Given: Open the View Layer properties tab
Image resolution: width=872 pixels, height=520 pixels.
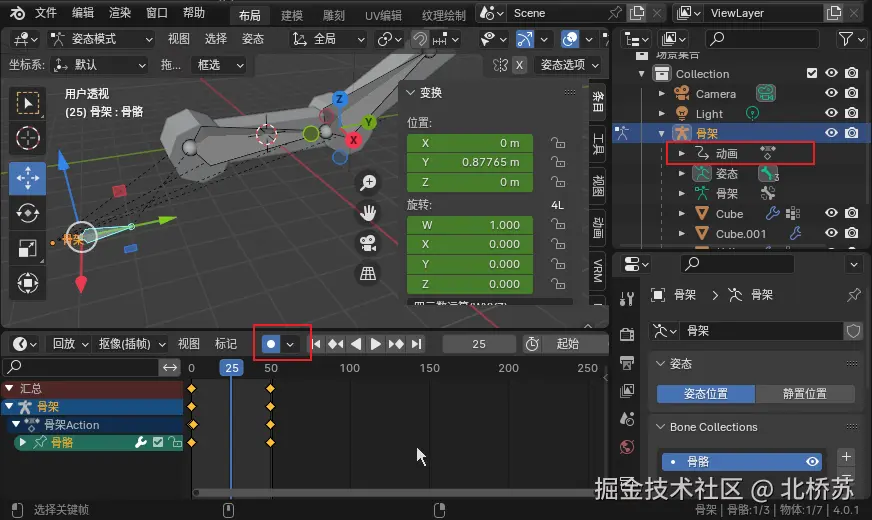Looking at the screenshot, I should (x=627, y=390).
